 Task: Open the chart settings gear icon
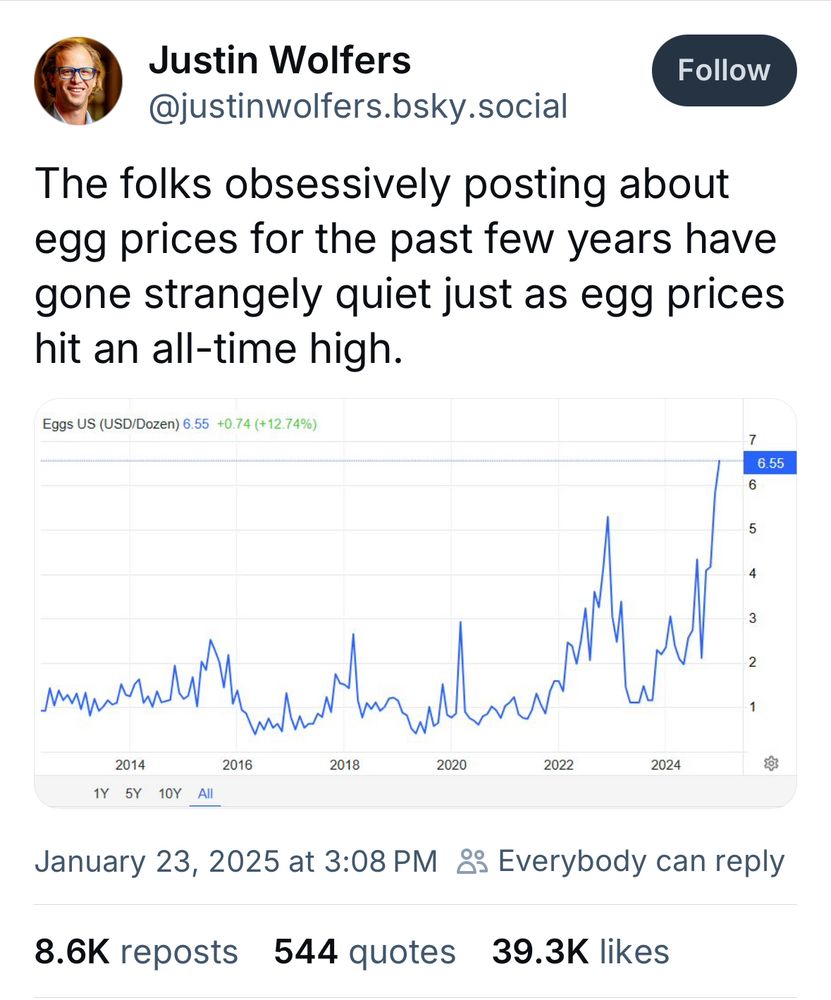771,763
